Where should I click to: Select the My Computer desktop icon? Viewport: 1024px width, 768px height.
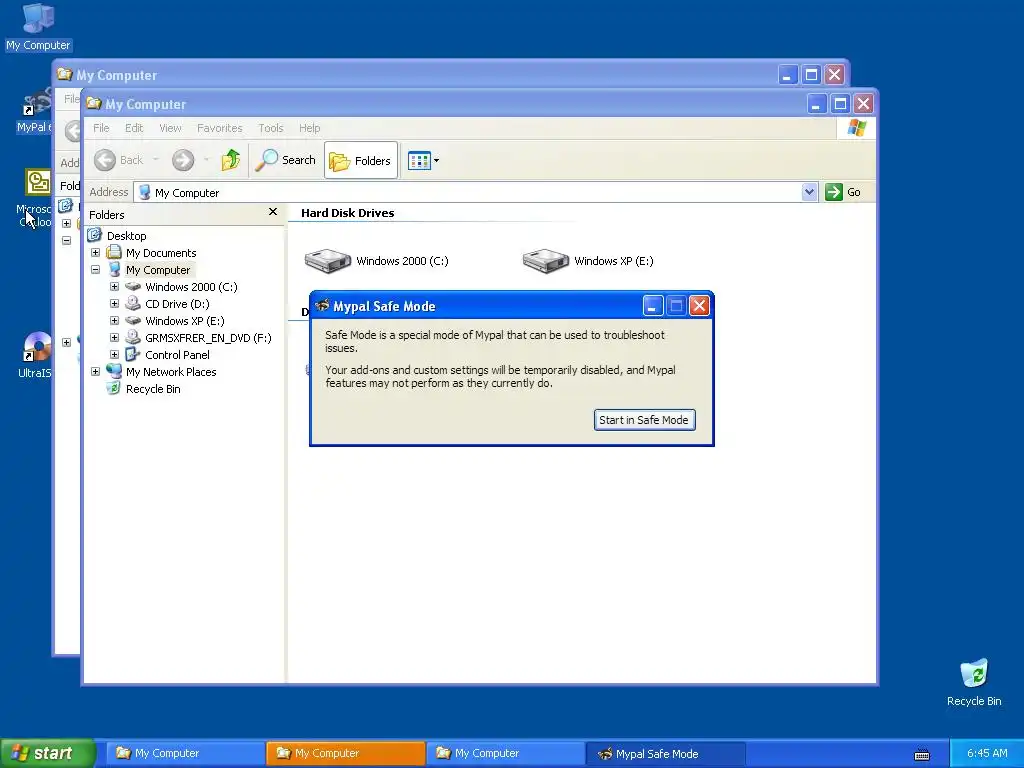pos(38,26)
